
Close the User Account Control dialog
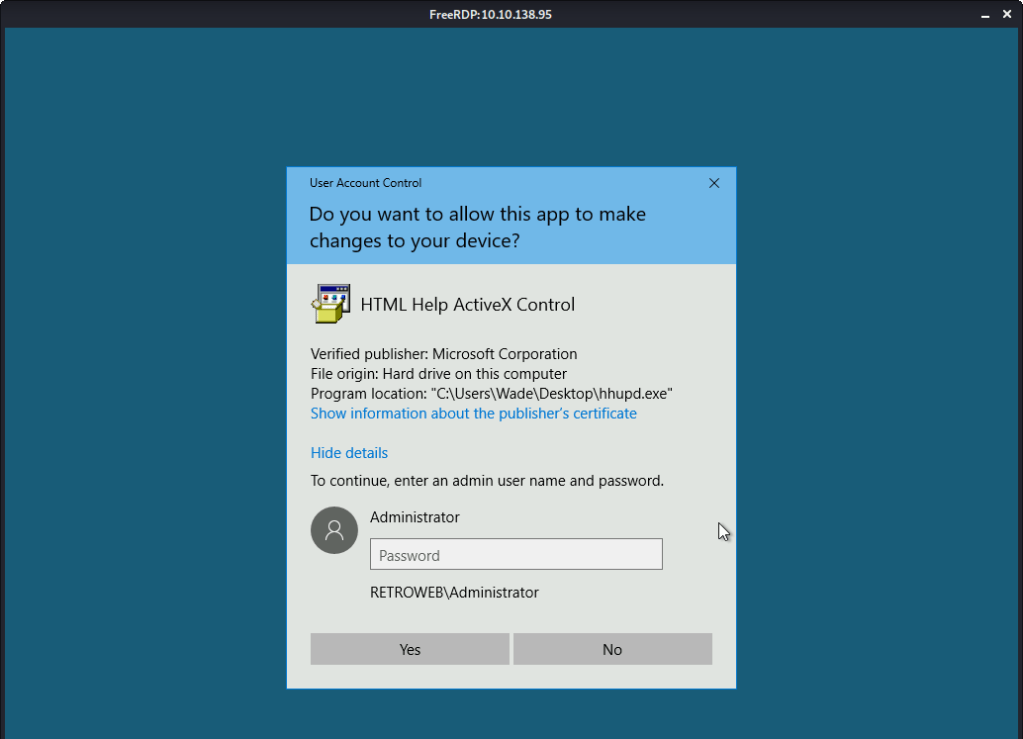point(714,183)
